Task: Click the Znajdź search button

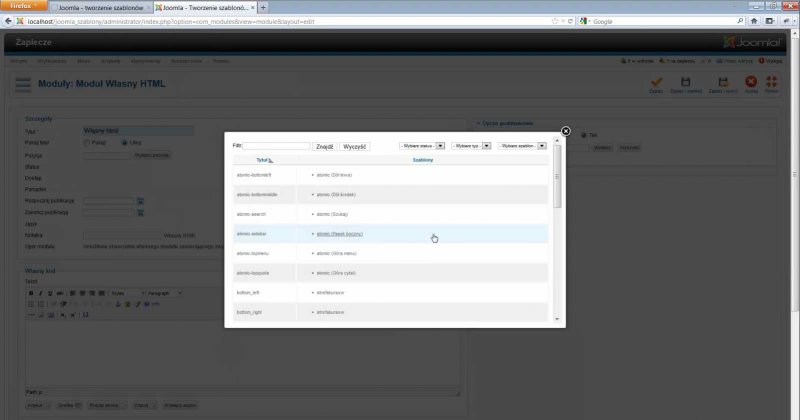Action: [324, 146]
